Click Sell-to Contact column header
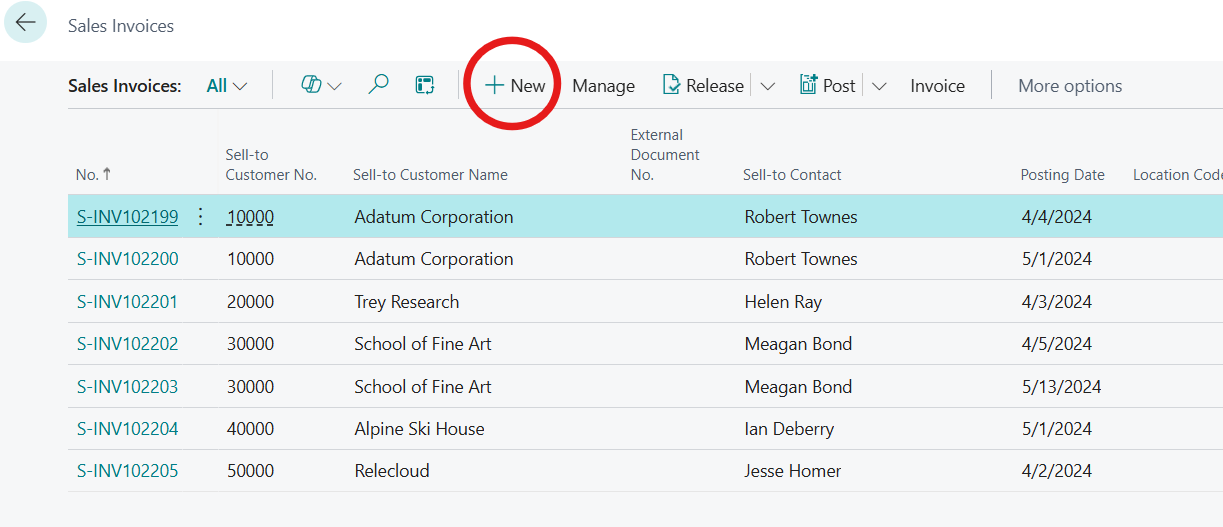The width and height of the screenshot is (1223, 527). [792, 175]
